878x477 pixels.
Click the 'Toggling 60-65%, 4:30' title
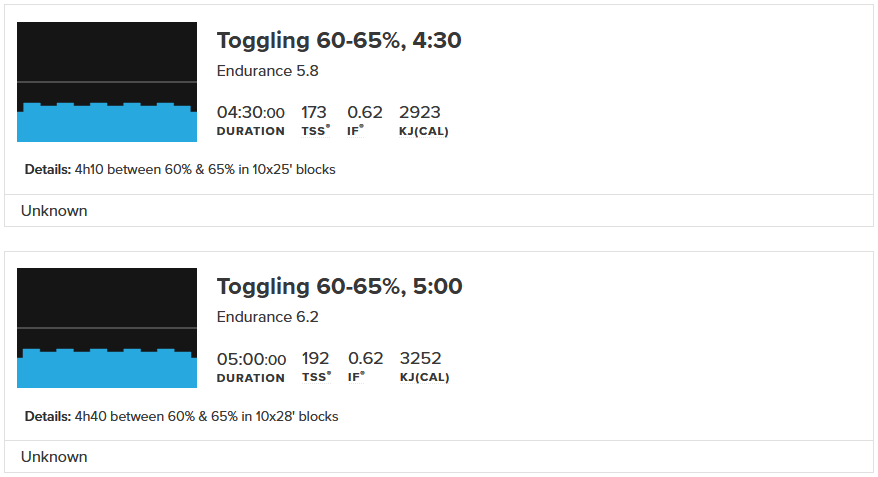point(339,41)
